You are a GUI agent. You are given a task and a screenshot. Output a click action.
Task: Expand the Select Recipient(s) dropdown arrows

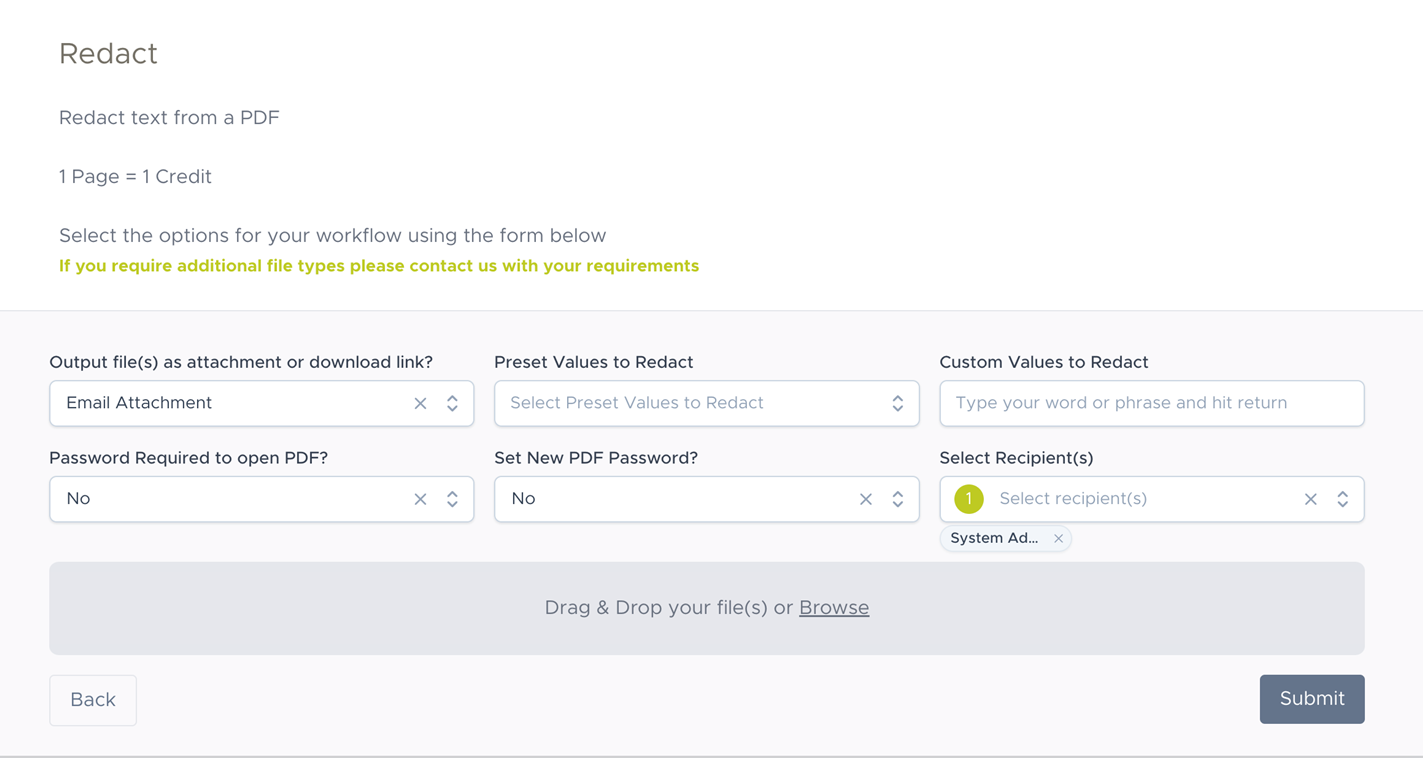pos(1342,499)
